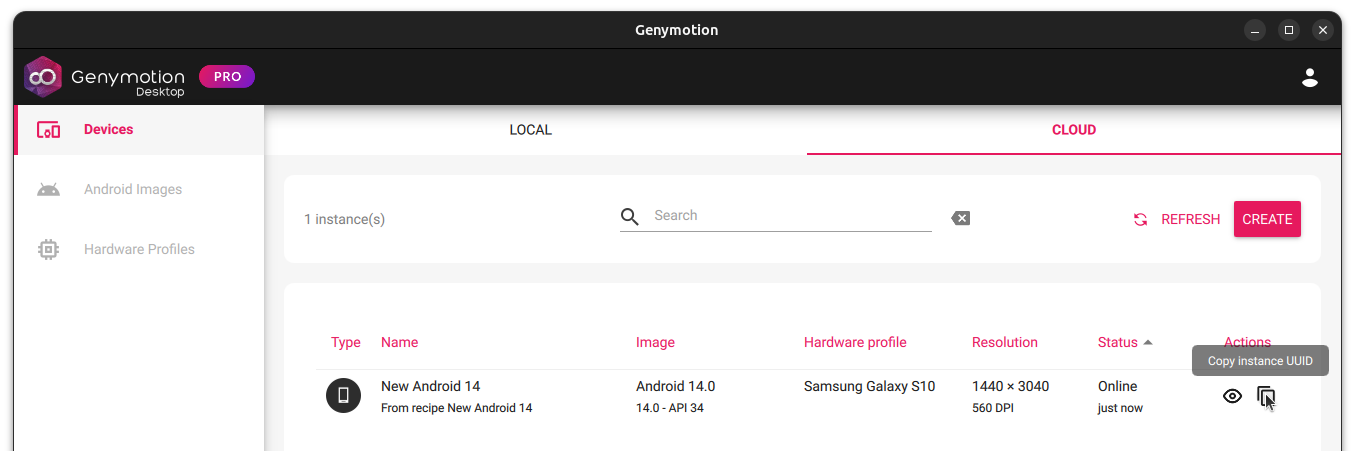Open the user account profile icon
The width and height of the screenshot is (1355, 451).
[x=1309, y=77]
